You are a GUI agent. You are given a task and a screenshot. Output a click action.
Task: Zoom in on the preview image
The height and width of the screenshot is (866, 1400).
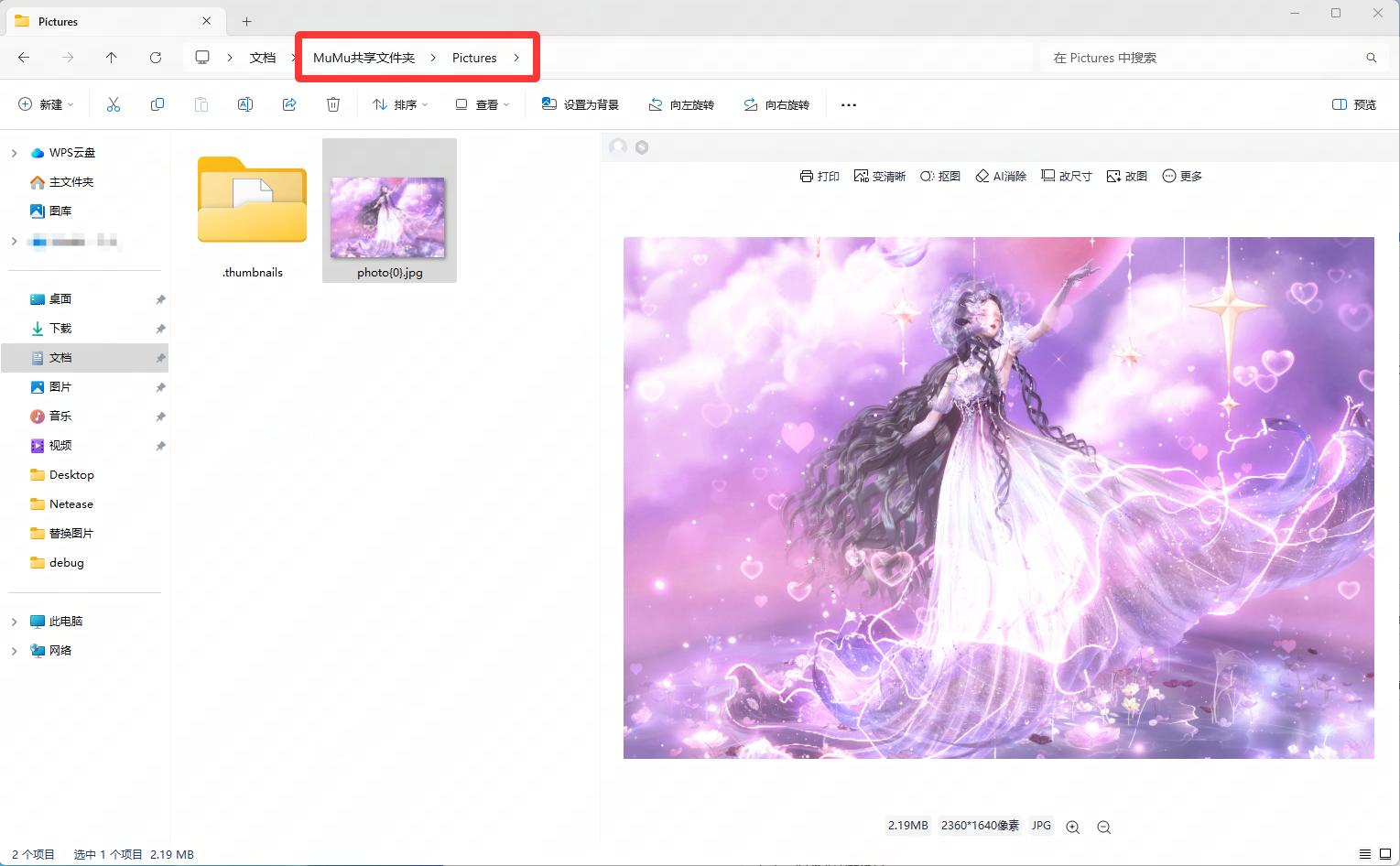pyautogui.click(x=1073, y=827)
